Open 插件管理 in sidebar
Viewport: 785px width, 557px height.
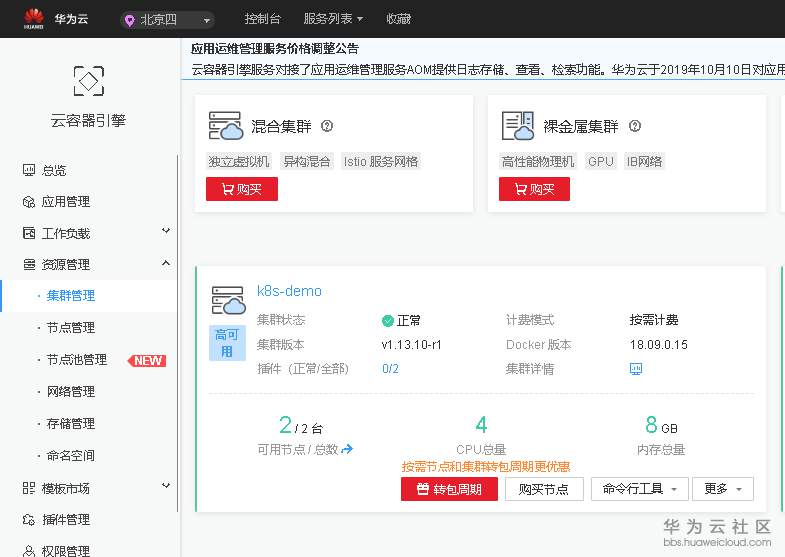[x=66, y=520]
